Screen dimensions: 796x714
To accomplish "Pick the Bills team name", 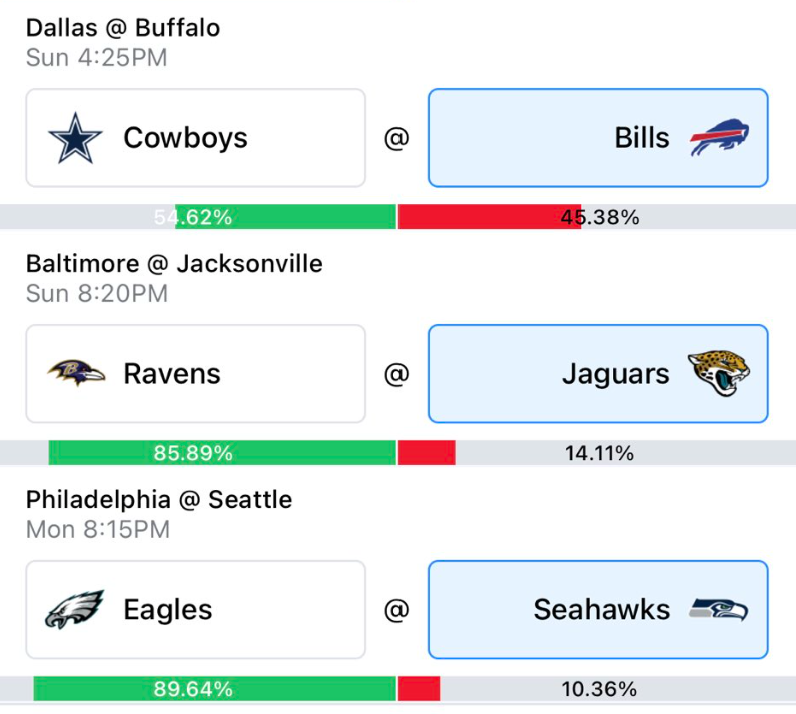I will (642, 138).
